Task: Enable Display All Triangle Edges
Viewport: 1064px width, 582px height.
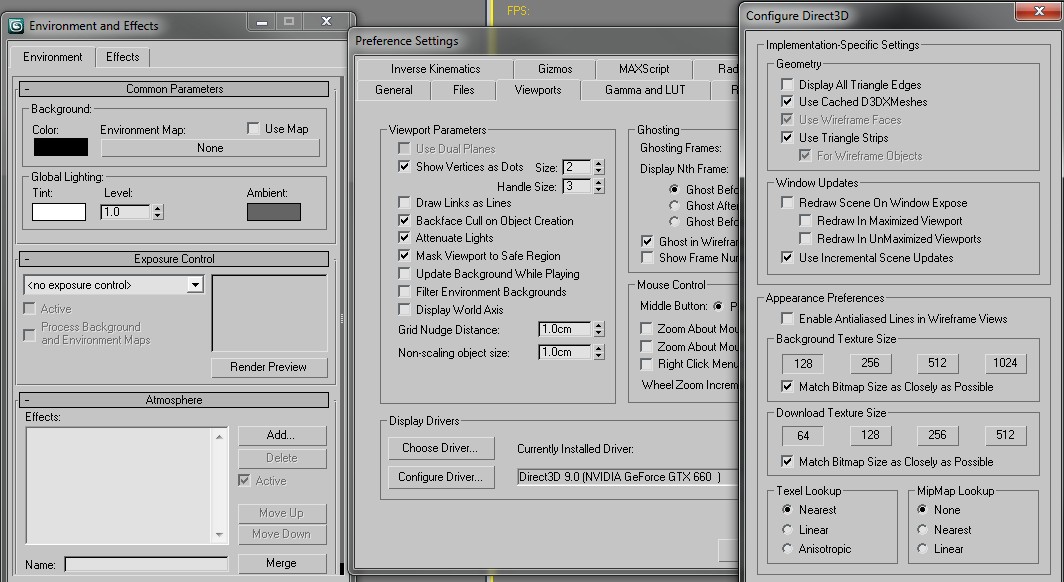Action: point(787,84)
